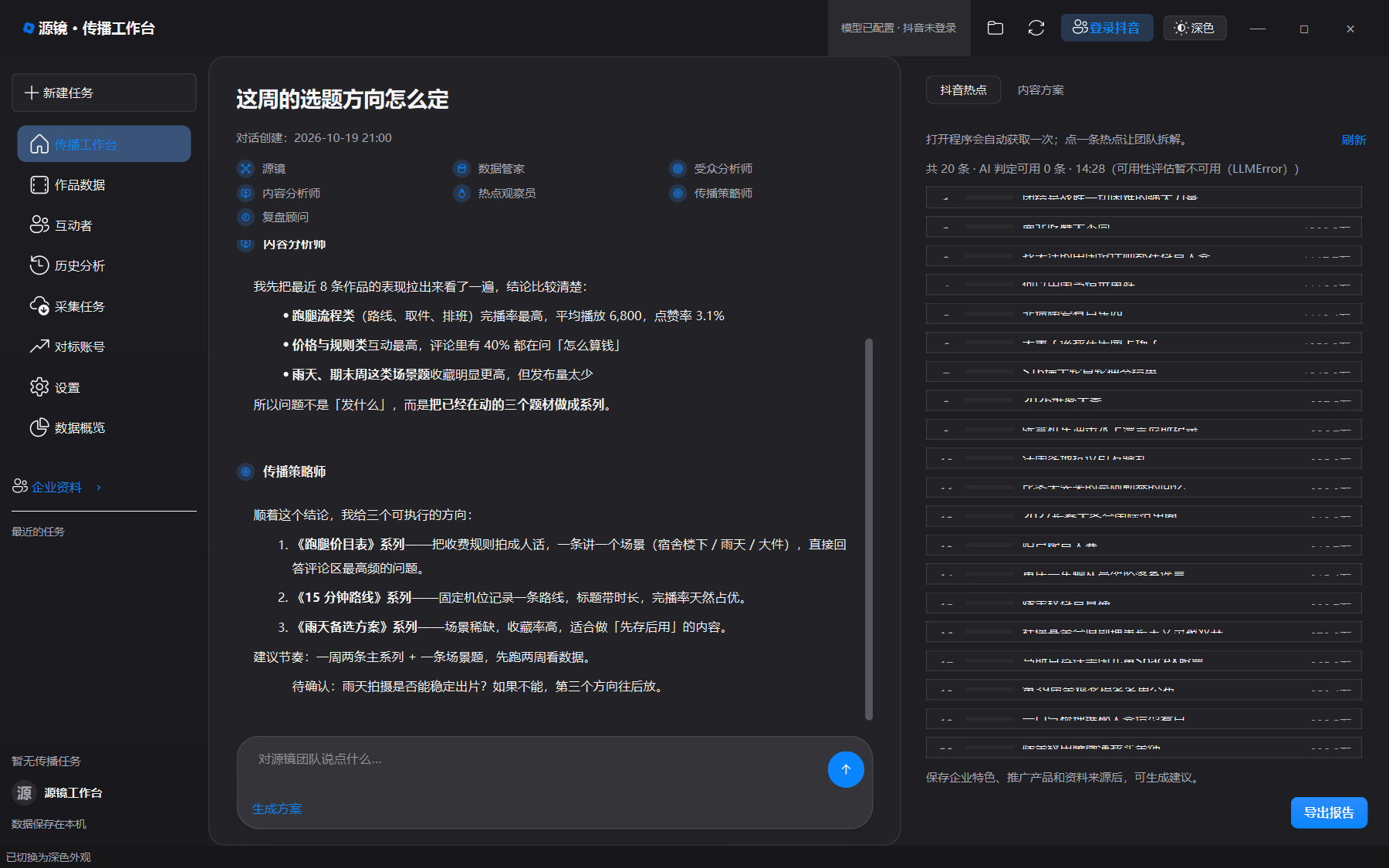
Task: Open 传播工作台 in sidebar
Action: pos(104,144)
